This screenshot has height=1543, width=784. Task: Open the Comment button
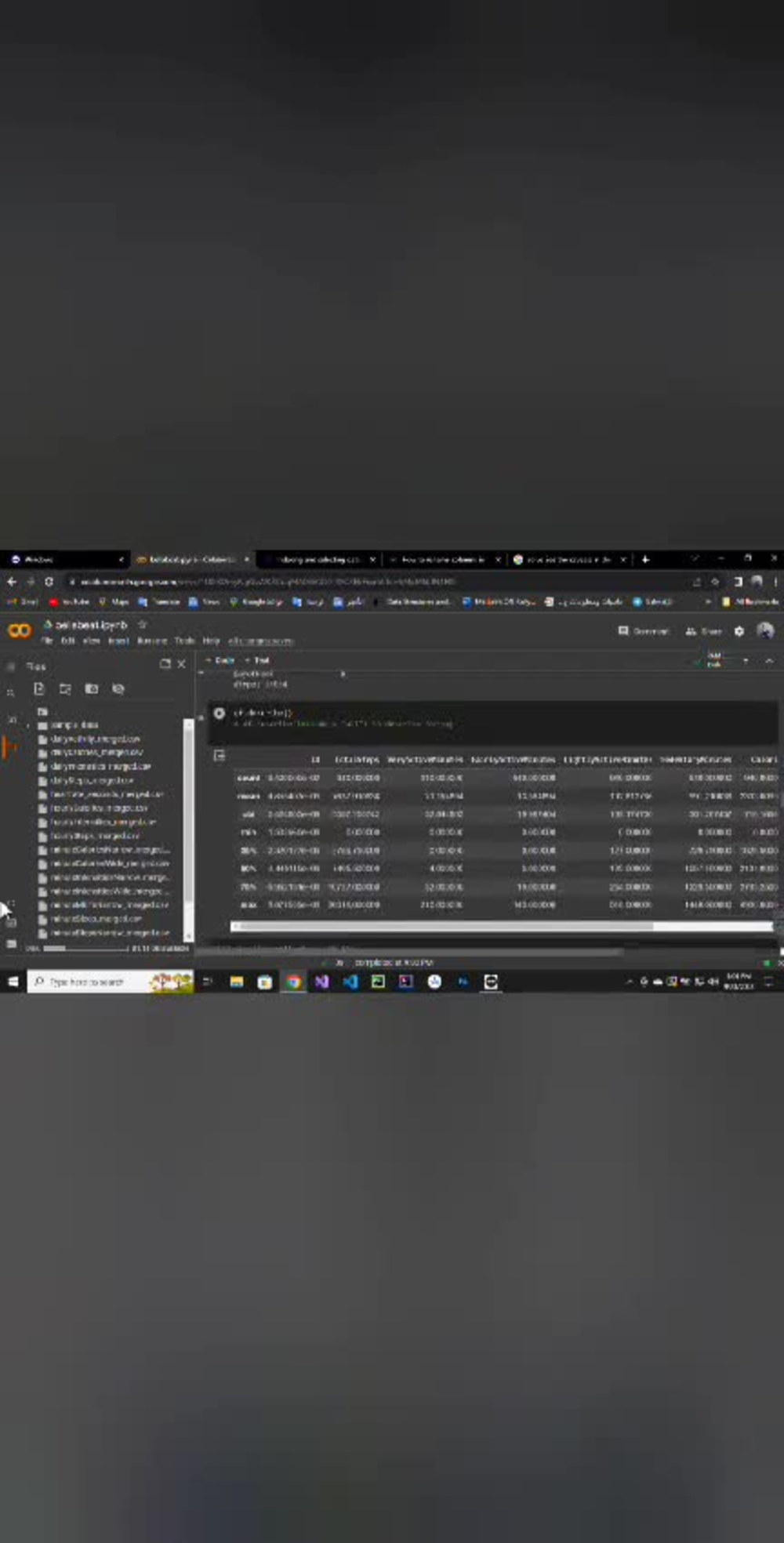click(644, 630)
